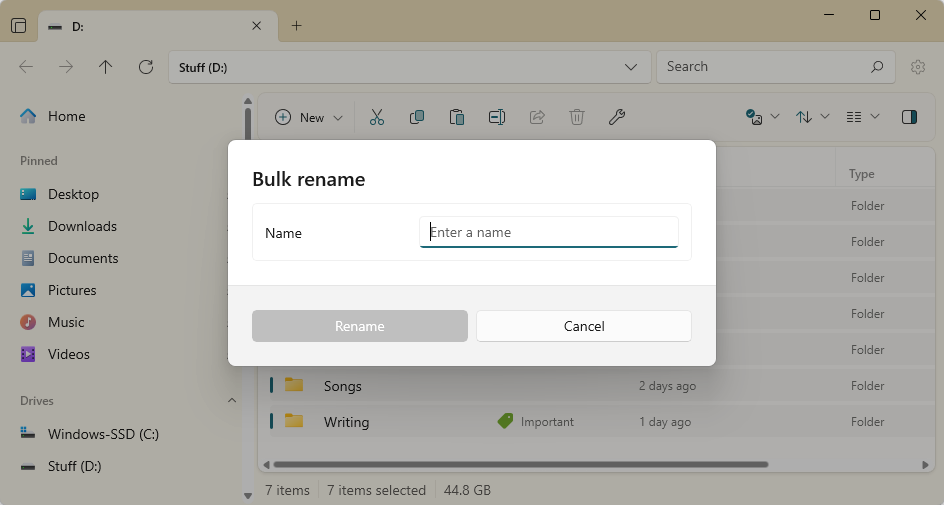Select Downloads in the sidebar
944x505 pixels.
click(82, 226)
